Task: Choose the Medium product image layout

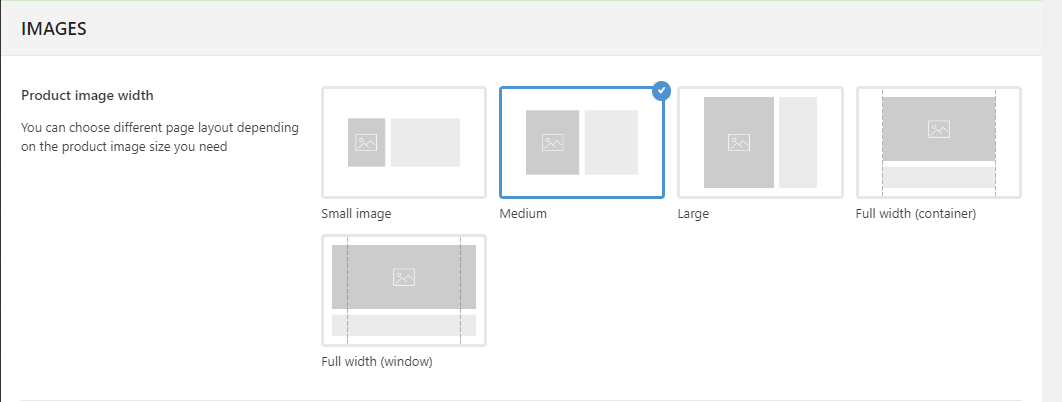Action: click(582, 142)
